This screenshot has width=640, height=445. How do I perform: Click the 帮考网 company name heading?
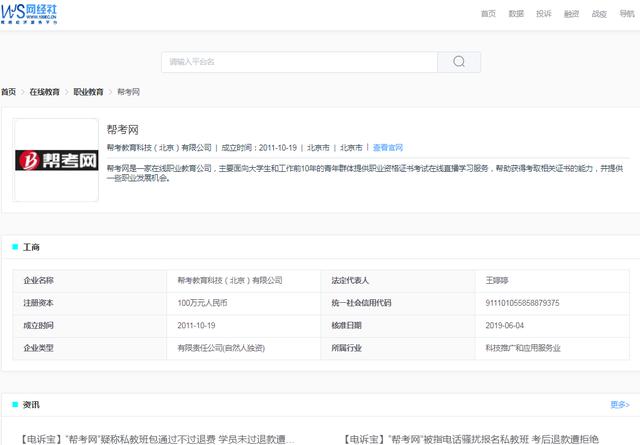tap(123, 129)
